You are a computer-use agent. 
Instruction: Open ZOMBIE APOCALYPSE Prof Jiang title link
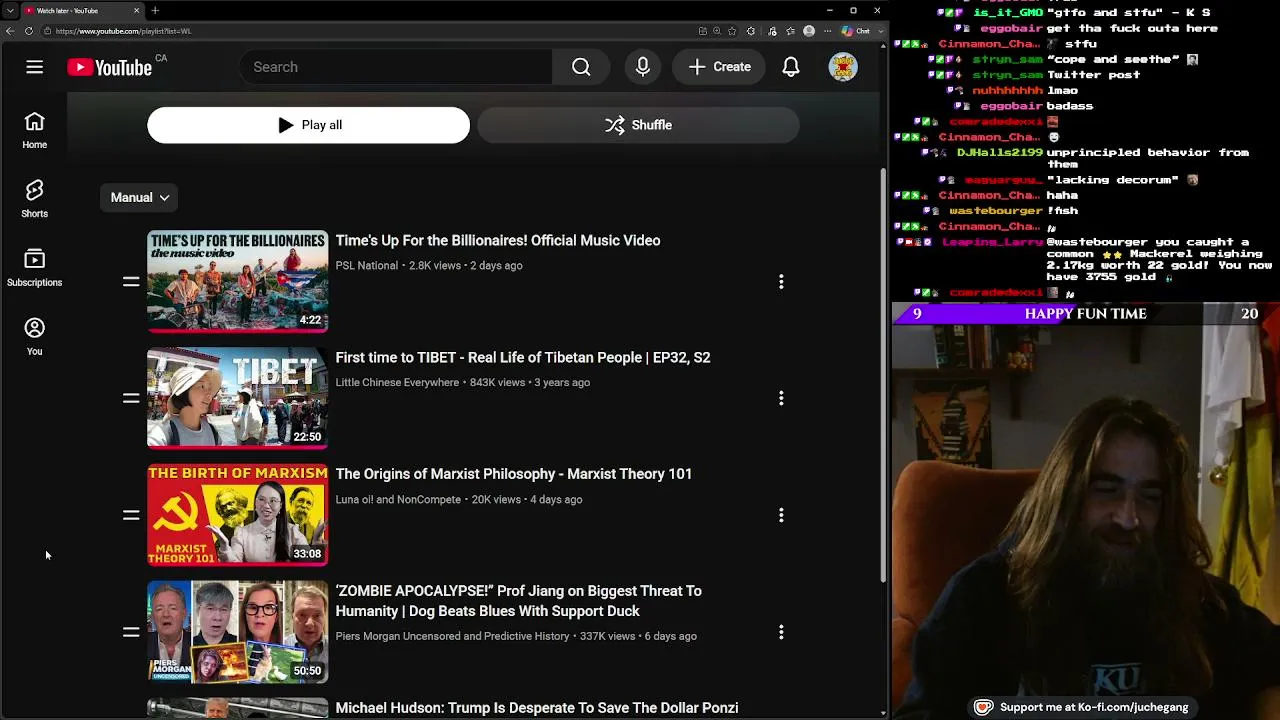(519, 601)
